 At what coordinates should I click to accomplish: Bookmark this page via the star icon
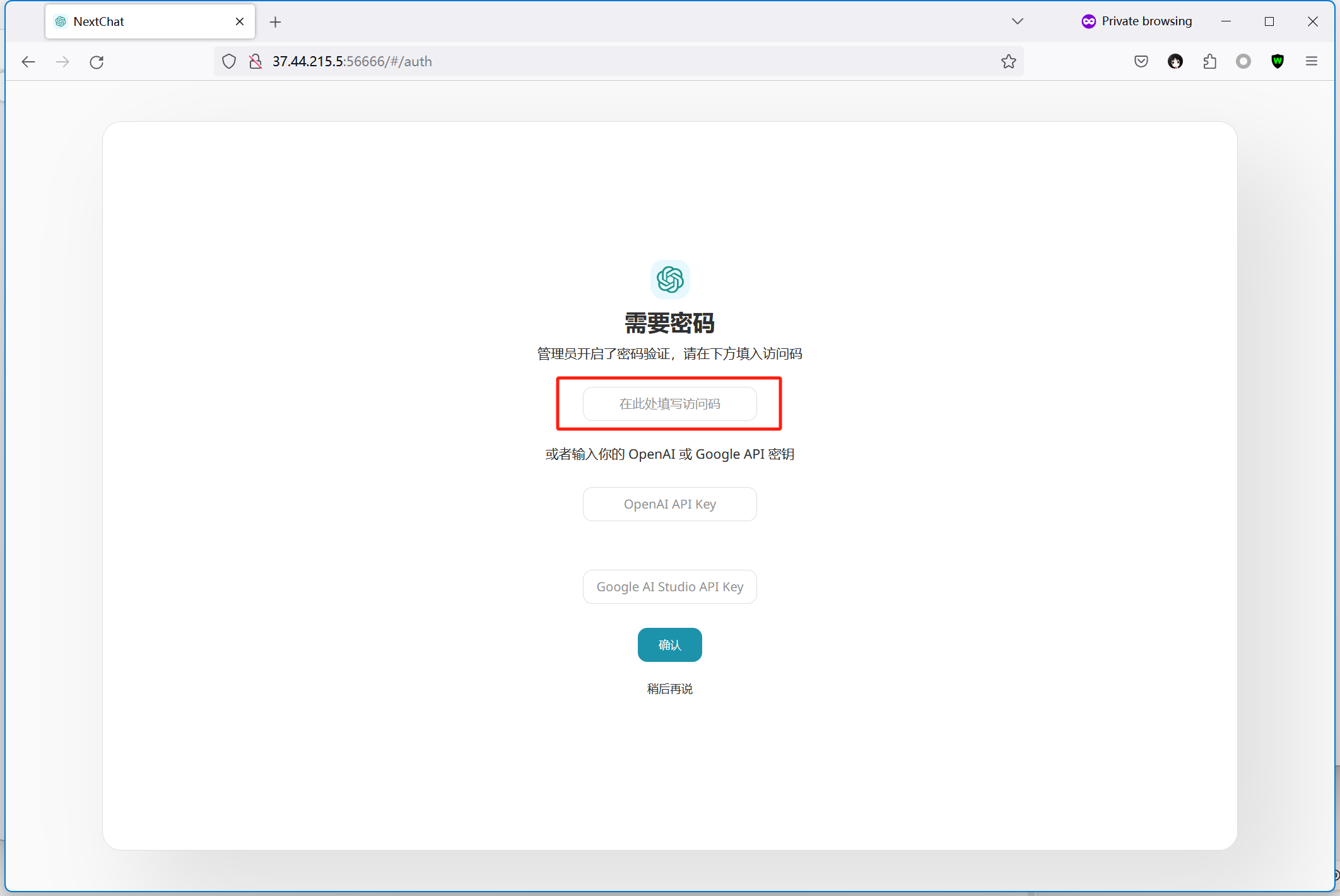coord(1008,61)
